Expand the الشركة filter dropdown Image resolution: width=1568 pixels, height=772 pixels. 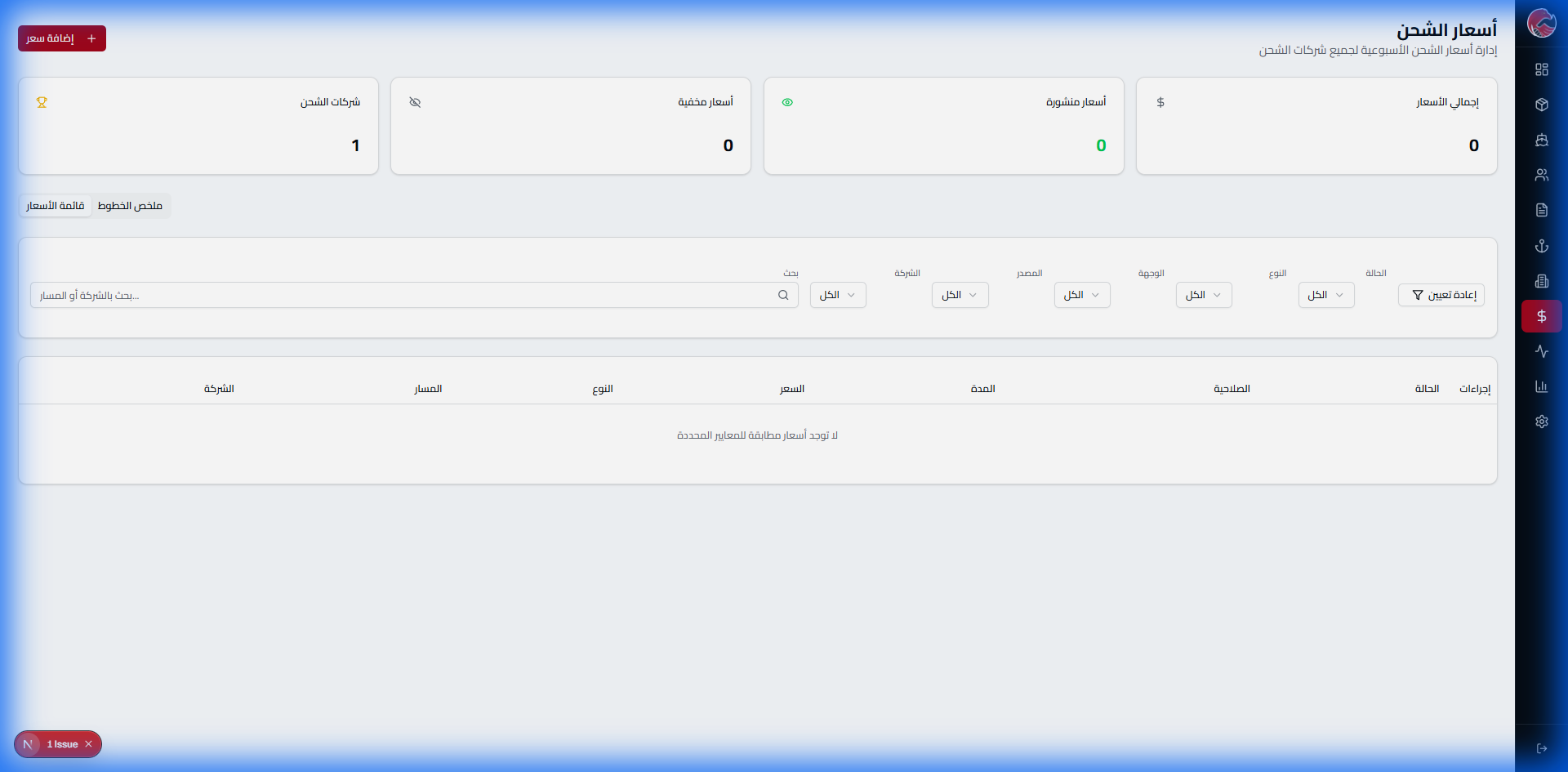coord(838,295)
